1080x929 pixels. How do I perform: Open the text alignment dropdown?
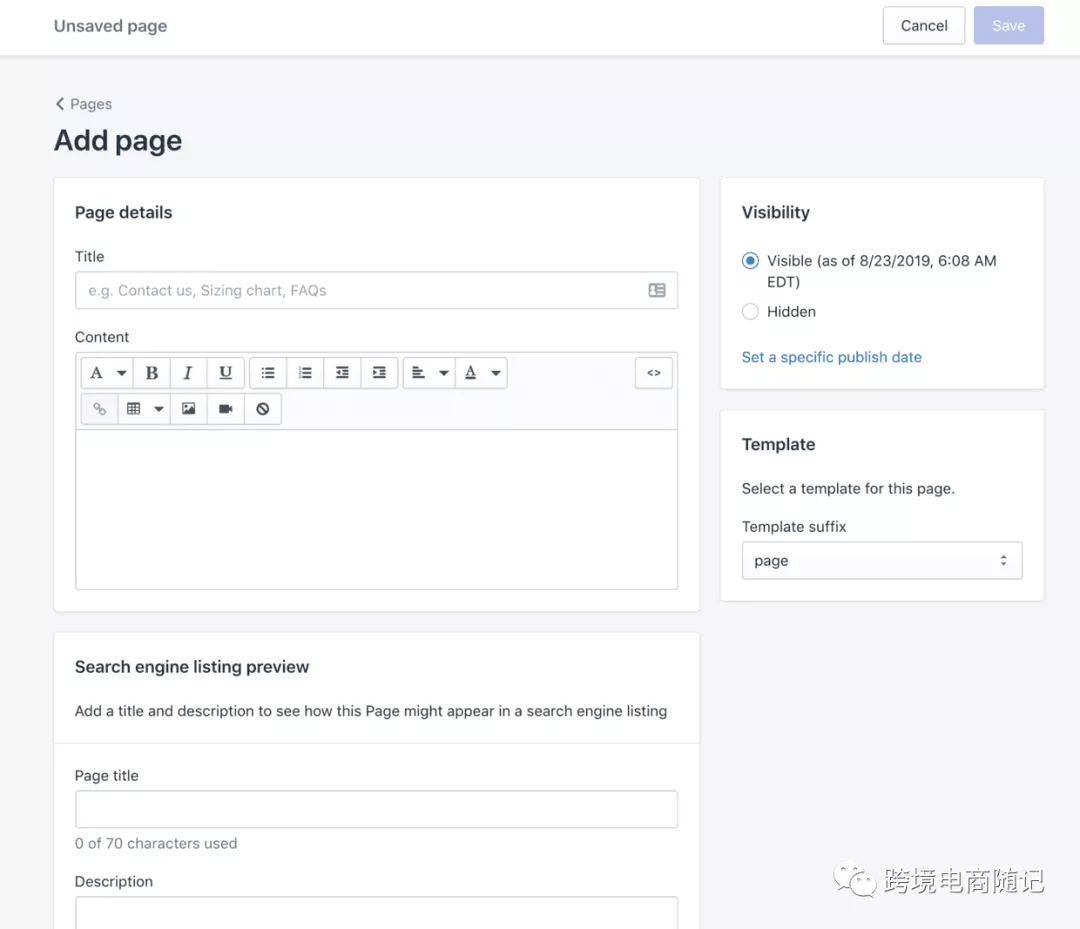(429, 373)
